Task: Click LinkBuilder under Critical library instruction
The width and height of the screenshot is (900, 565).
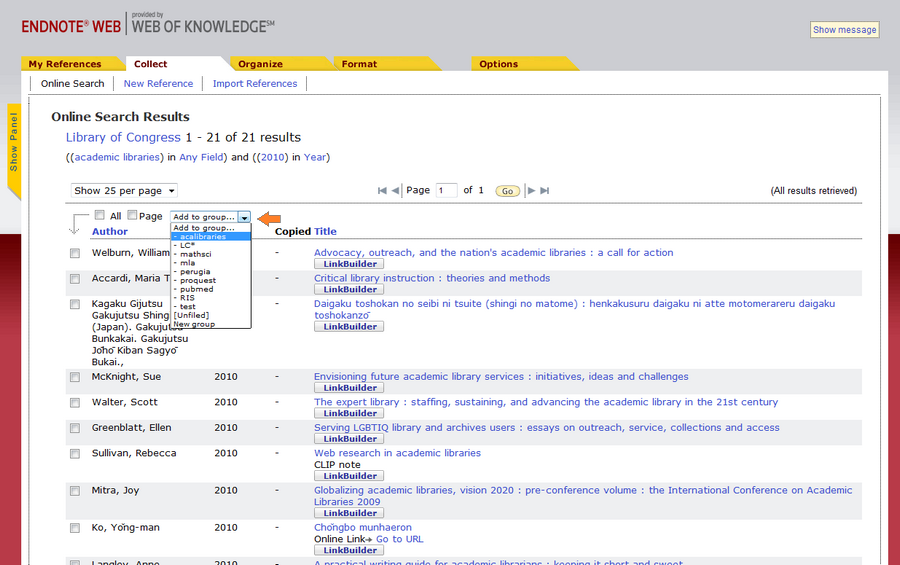Action: pyautogui.click(x=348, y=290)
